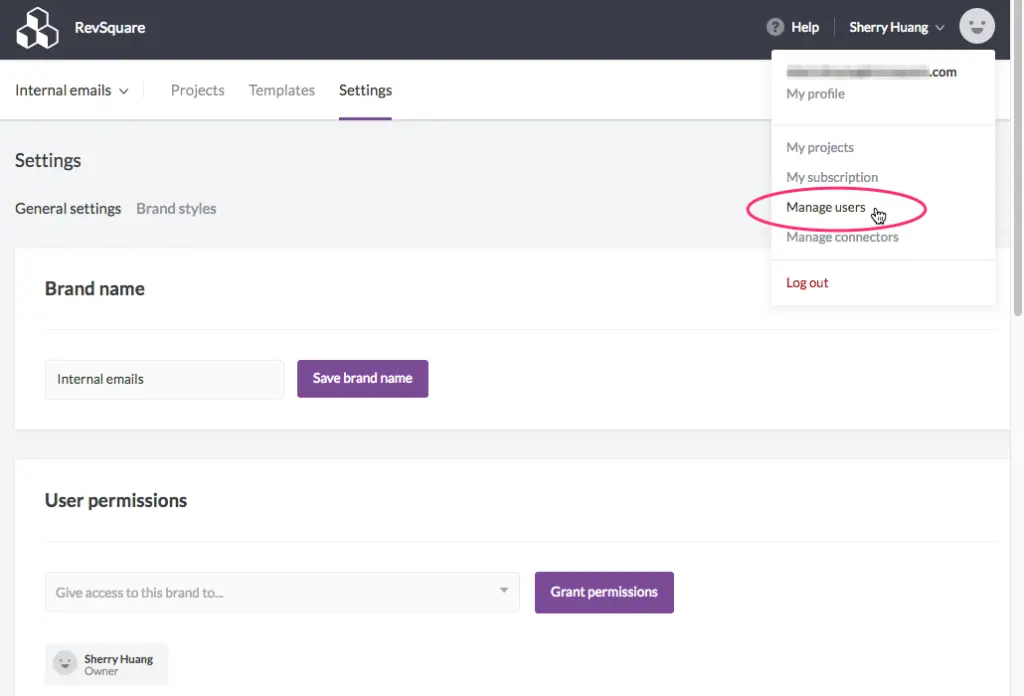The image size is (1024, 696).
Task: Open My profile from the account menu
Action: tap(815, 94)
